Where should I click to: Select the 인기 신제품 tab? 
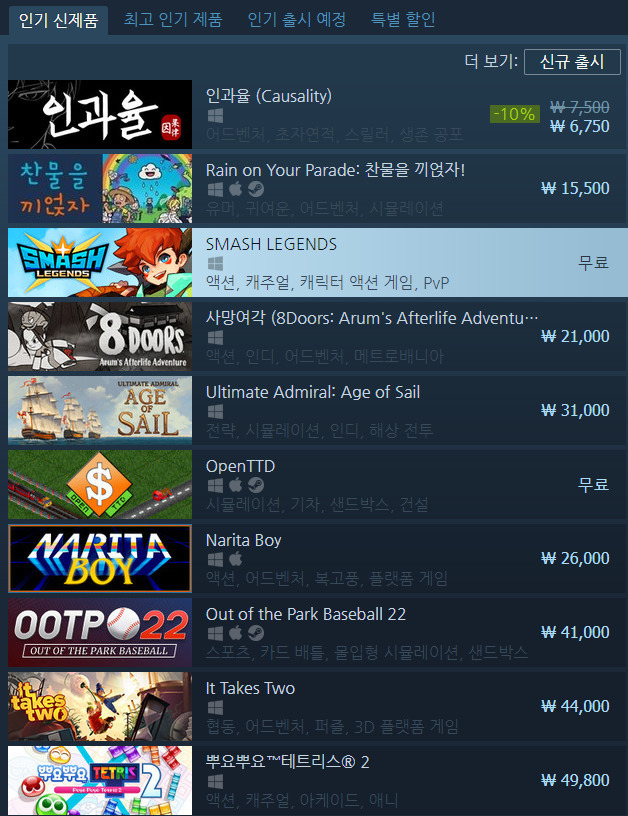point(58,20)
